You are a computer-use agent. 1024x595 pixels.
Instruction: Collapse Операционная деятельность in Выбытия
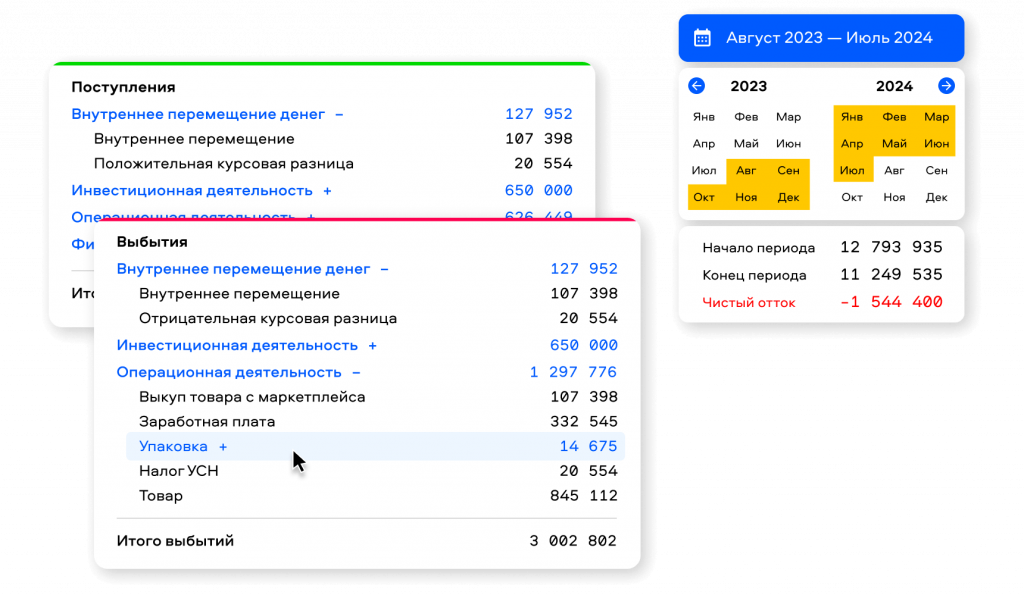coord(356,372)
